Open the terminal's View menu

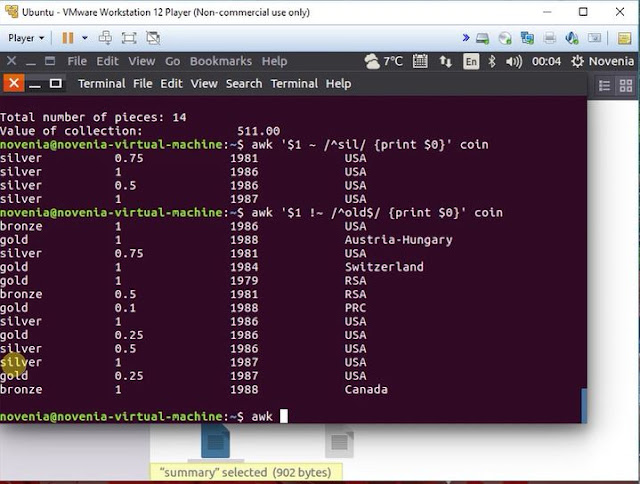coord(204,84)
